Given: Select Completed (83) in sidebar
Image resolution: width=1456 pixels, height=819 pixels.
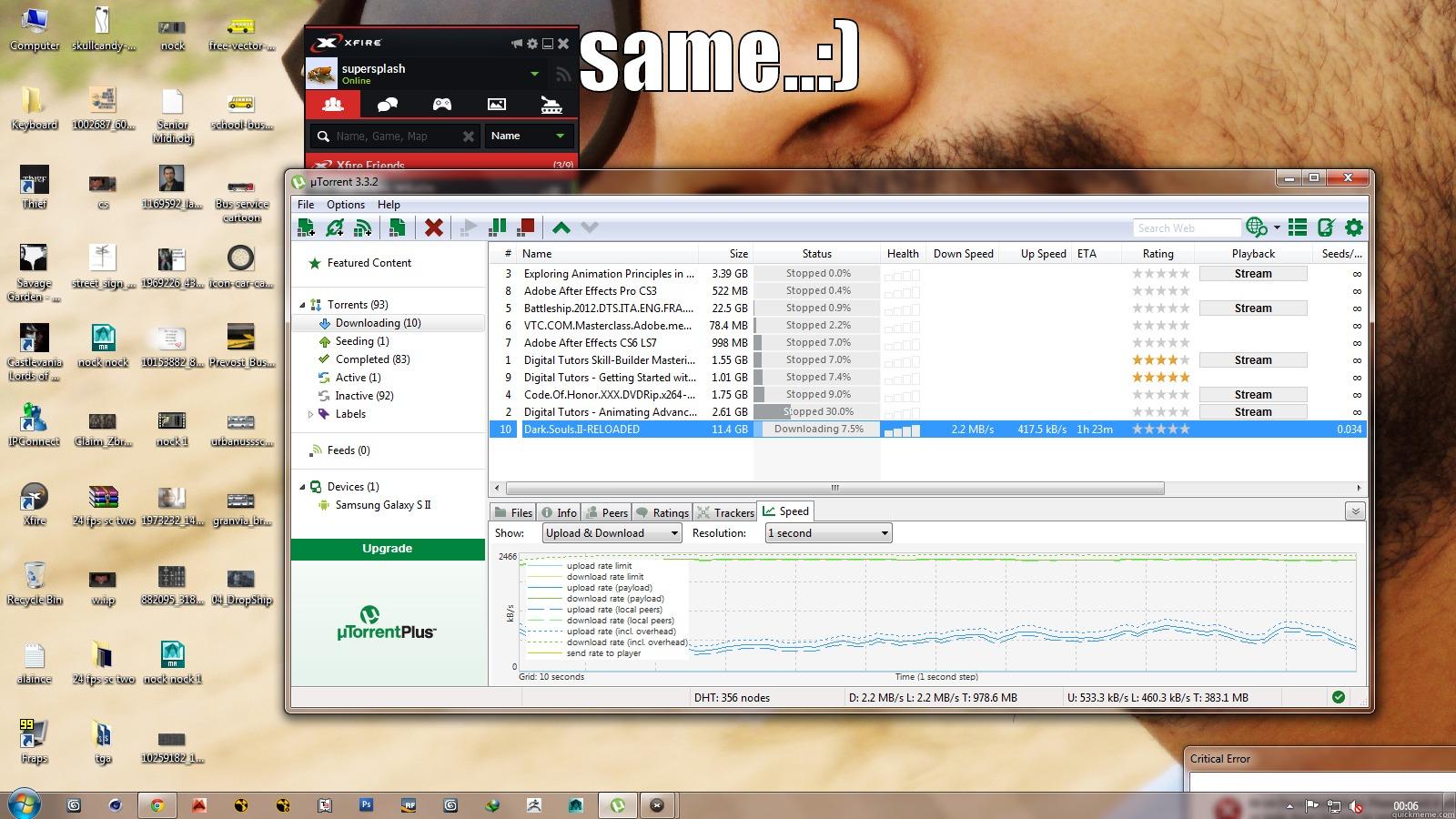Looking at the screenshot, I should pos(372,359).
